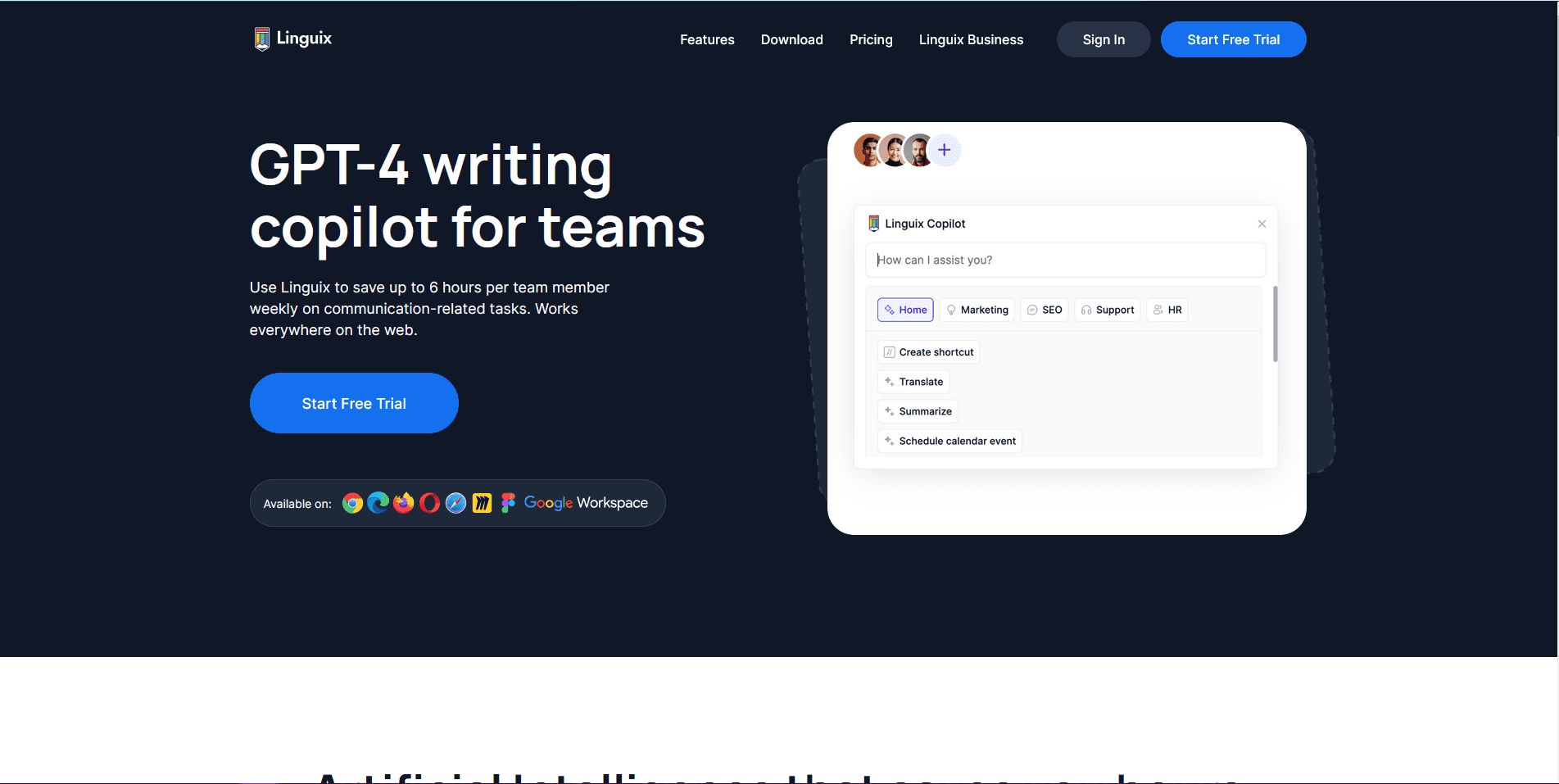1559x784 pixels.
Task: Click the Firefox browser icon
Action: point(404,502)
